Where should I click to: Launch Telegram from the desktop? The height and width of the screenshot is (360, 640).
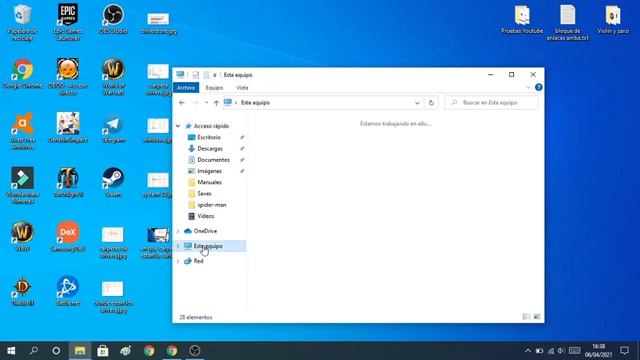[x=113, y=129]
